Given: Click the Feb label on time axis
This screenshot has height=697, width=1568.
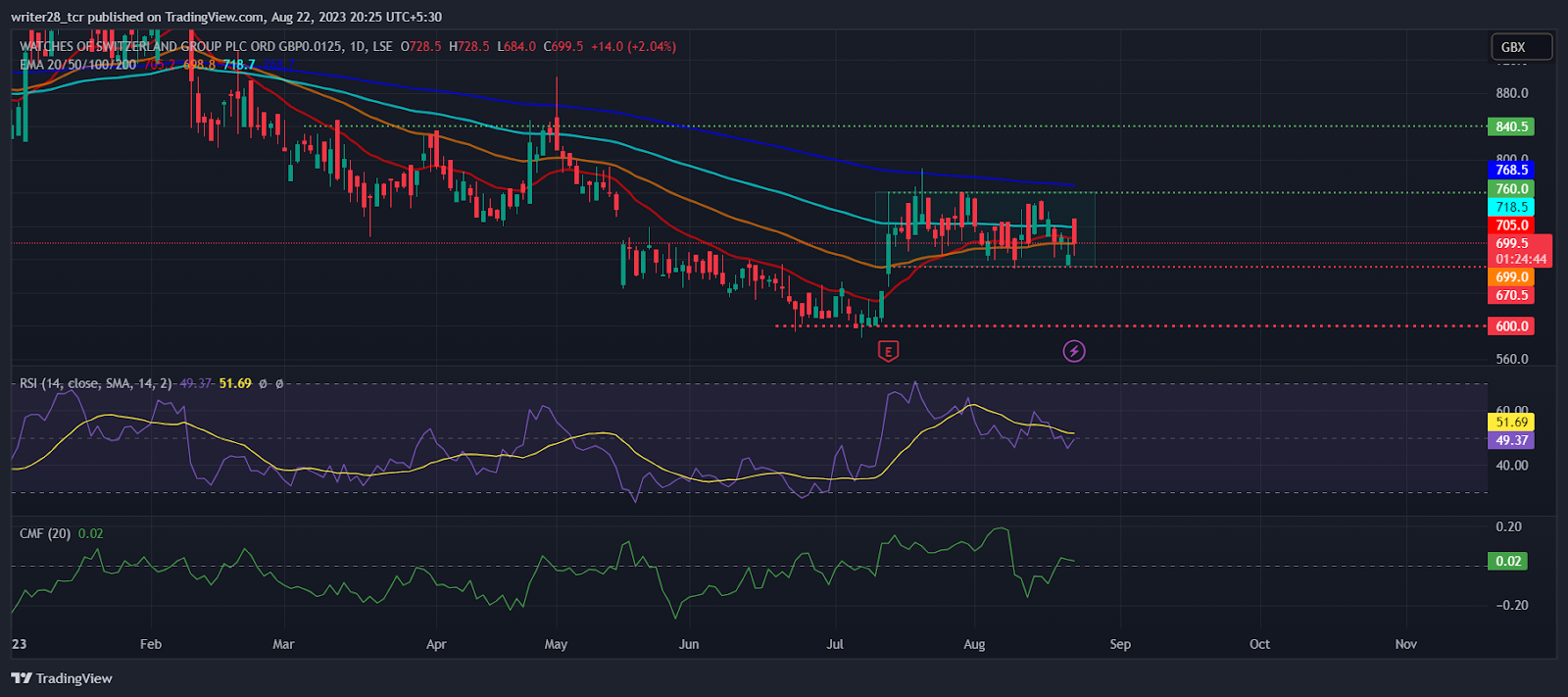Looking at the screenshot, I should tap(151, 644).
